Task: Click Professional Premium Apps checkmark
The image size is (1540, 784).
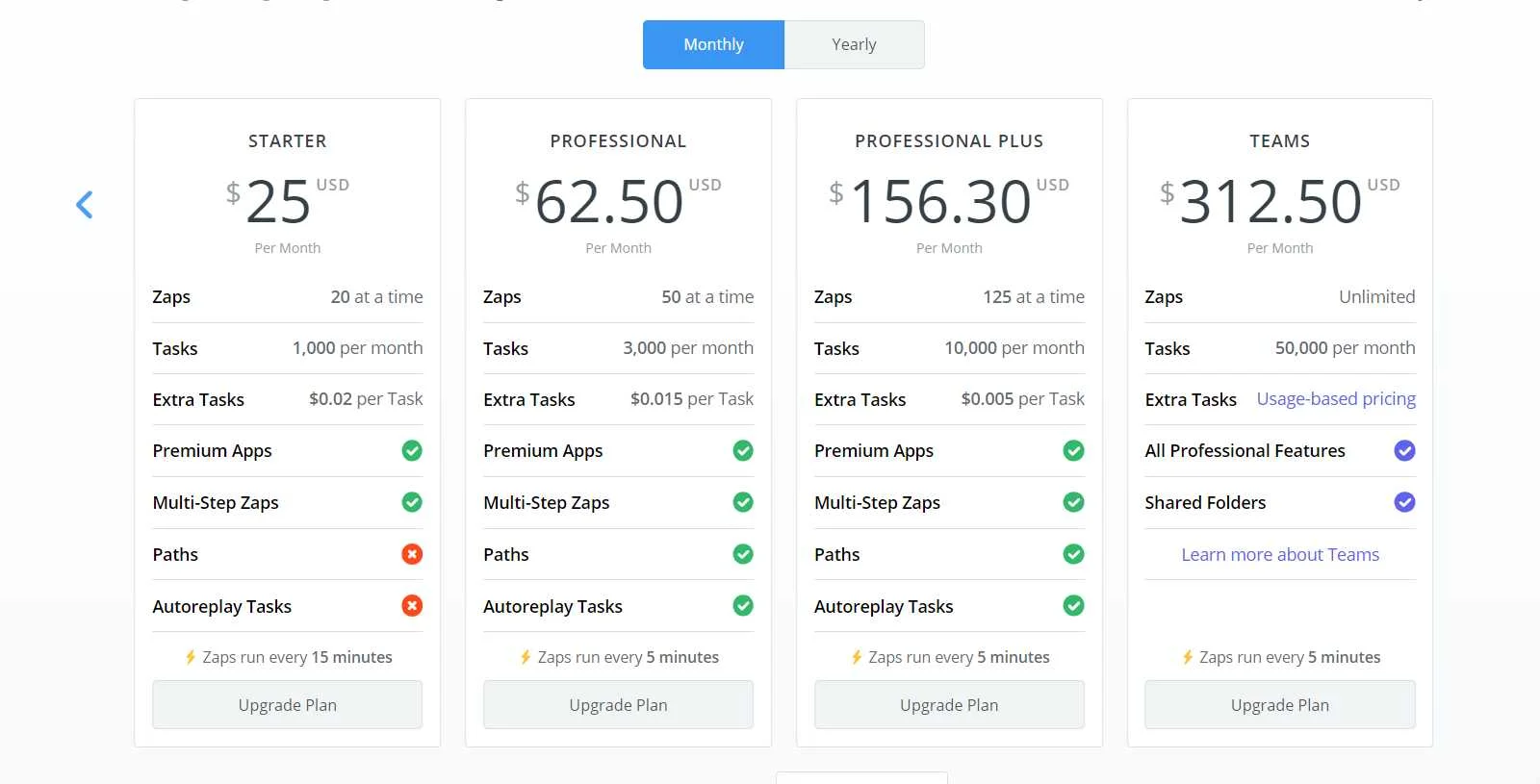Action: (743, 450)
